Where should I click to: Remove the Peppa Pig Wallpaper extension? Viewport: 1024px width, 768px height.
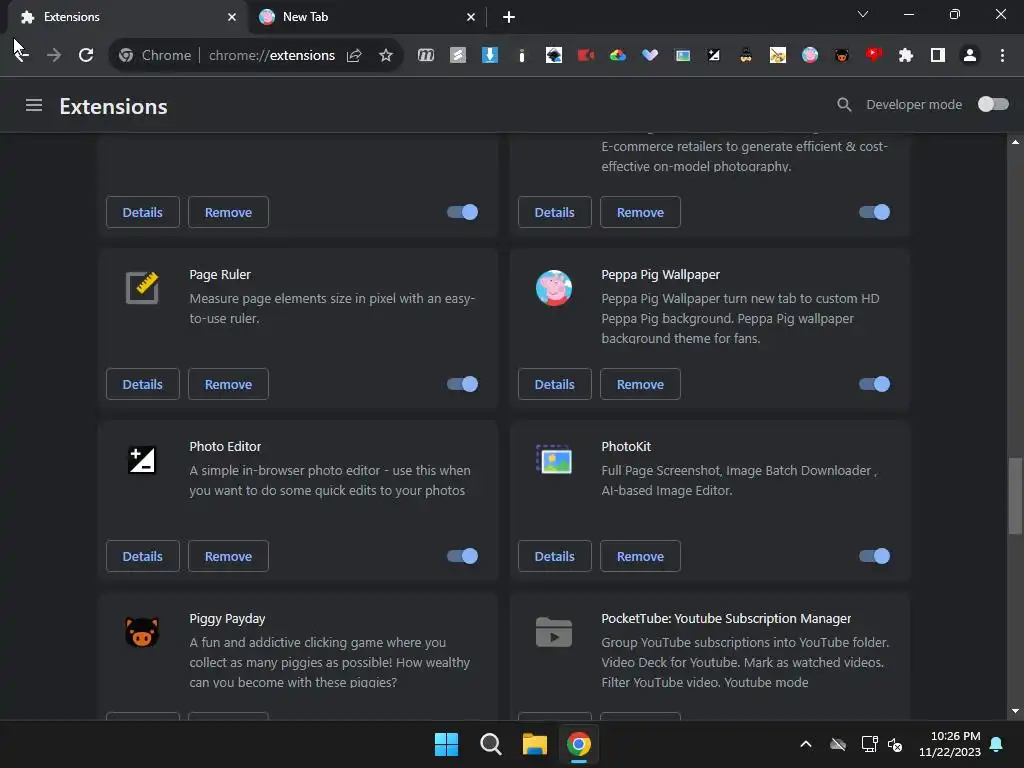coord(641,384)
